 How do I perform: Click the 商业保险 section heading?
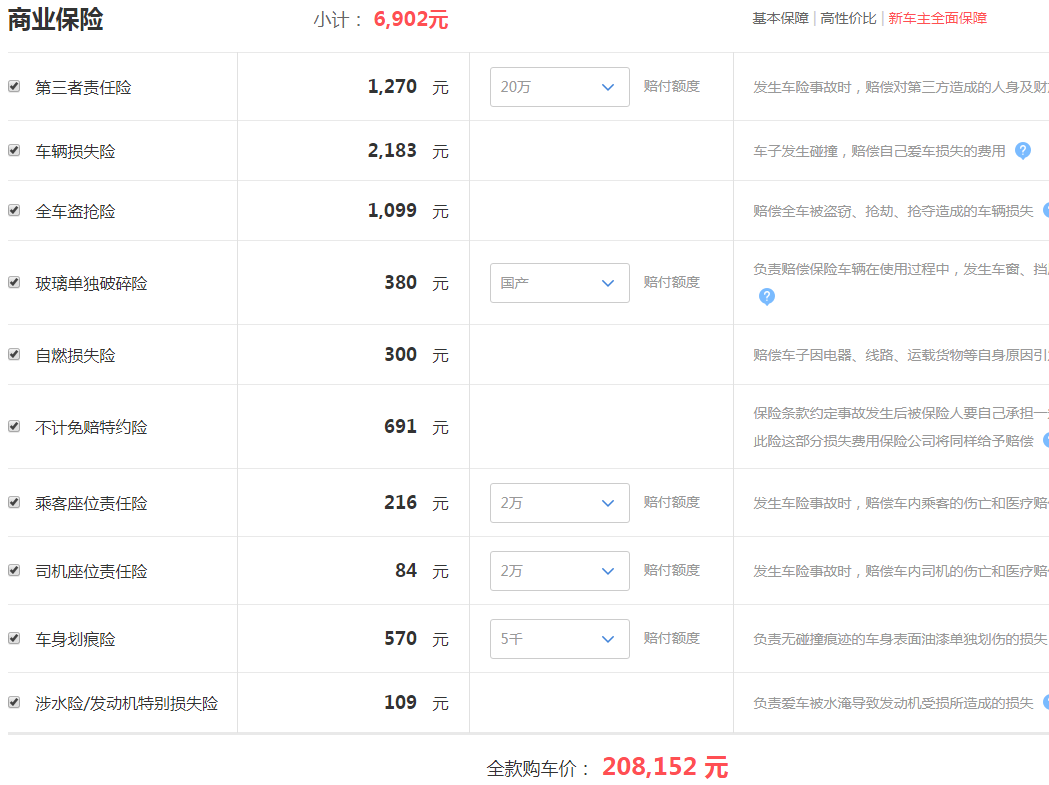[56, 19]
